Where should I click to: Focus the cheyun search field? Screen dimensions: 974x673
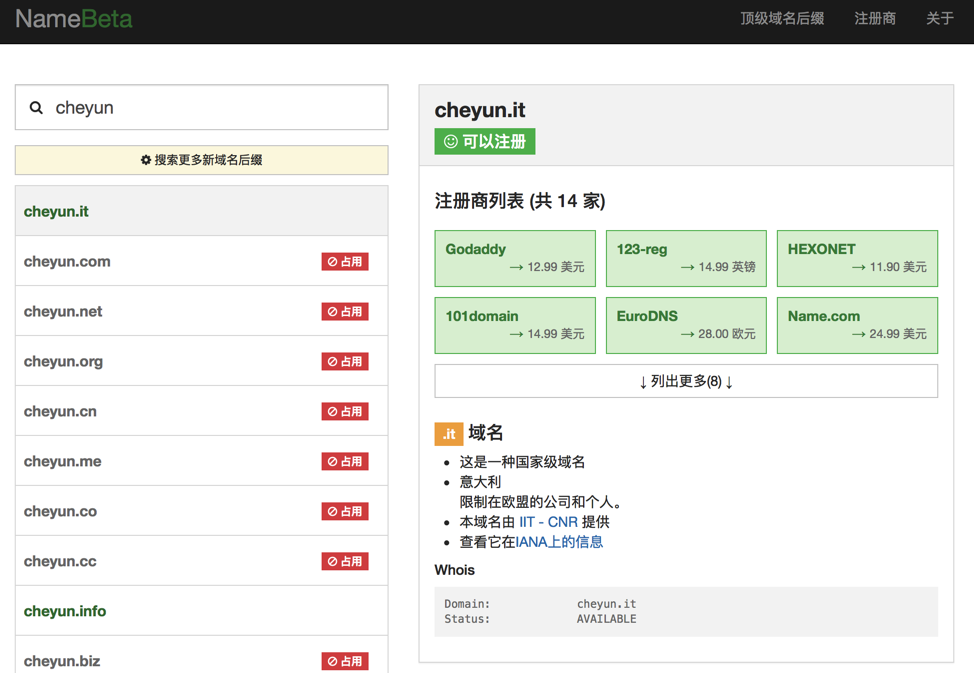coord(202,108)
